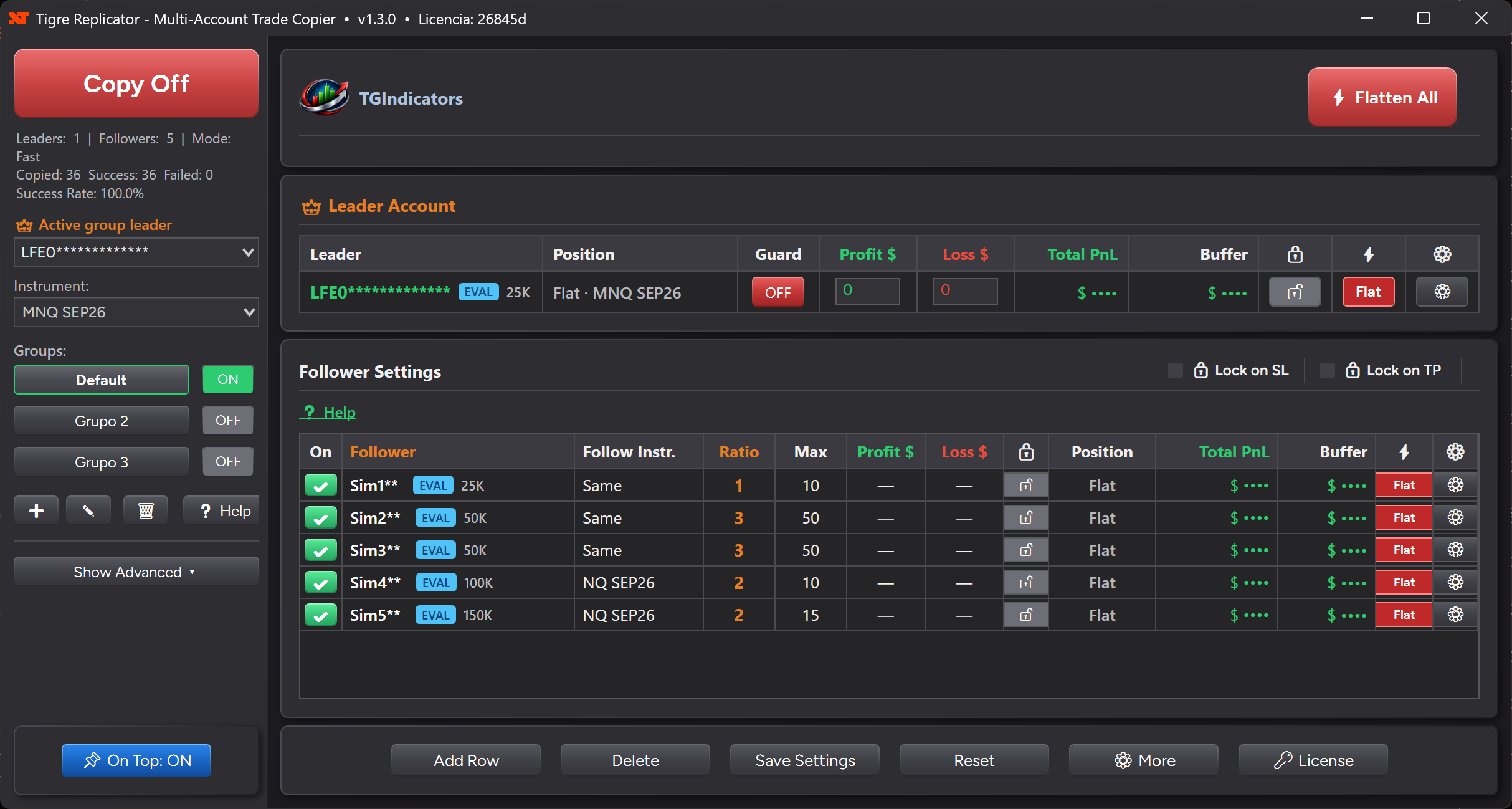1512x809 pixels.
Task: Toggle Grupo 2 OFF switch
Action: [x=228, y=420]
